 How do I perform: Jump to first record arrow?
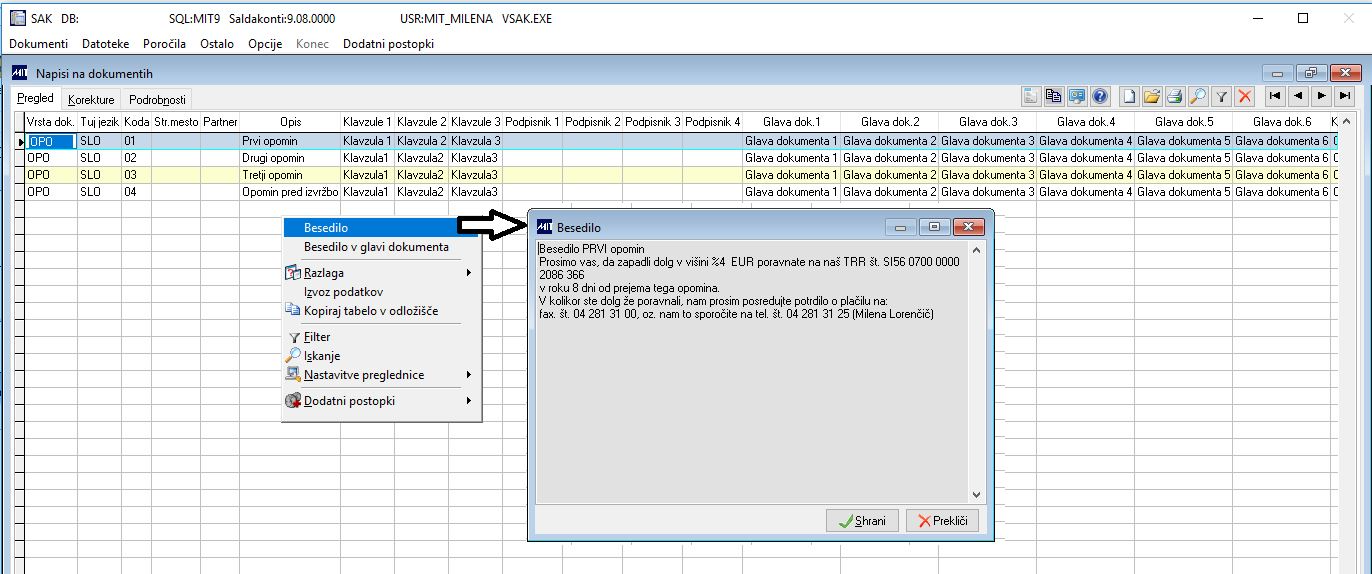(x=1274, y=96)
